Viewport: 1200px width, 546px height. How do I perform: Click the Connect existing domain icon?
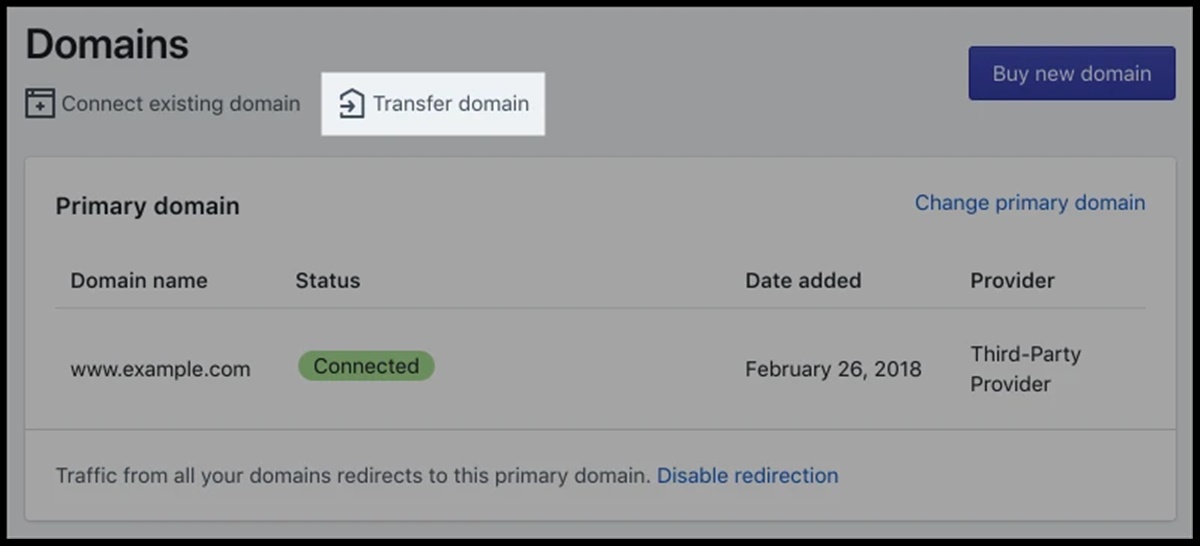[40, 104]
